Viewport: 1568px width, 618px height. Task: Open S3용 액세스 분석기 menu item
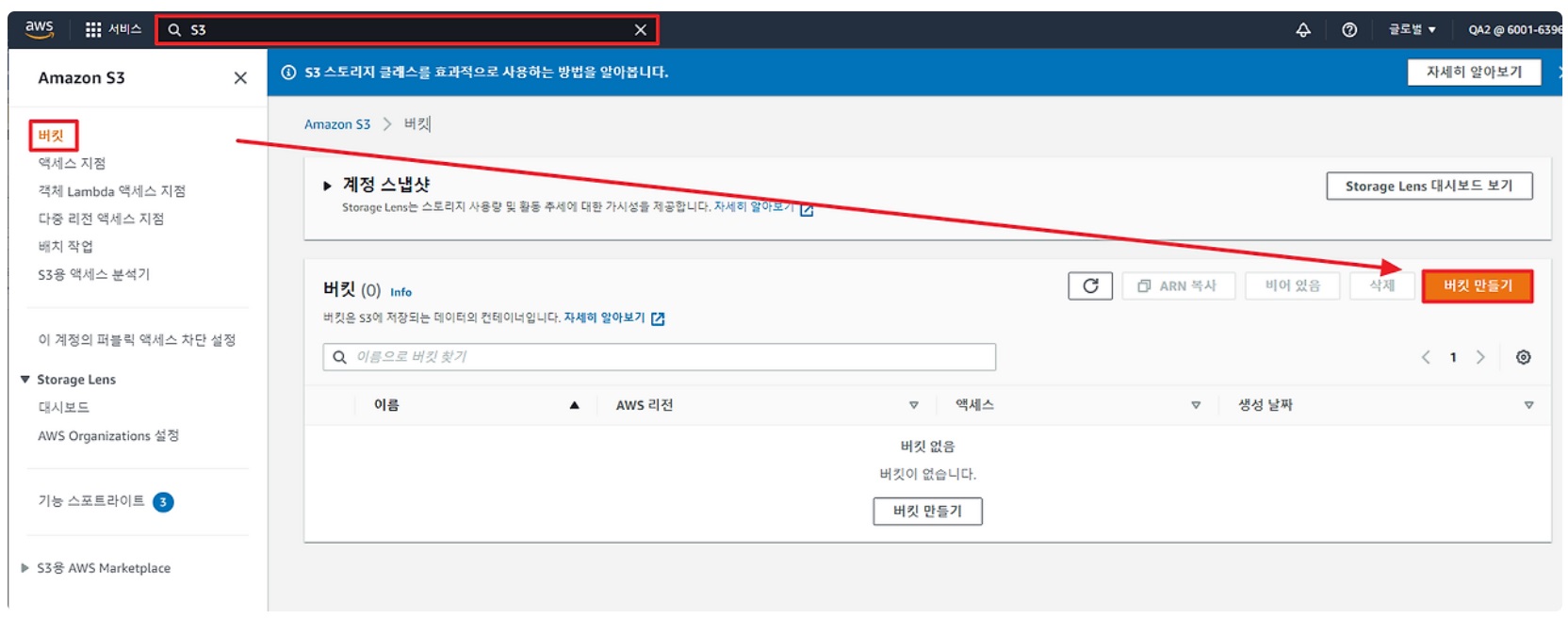click(93, 274)
